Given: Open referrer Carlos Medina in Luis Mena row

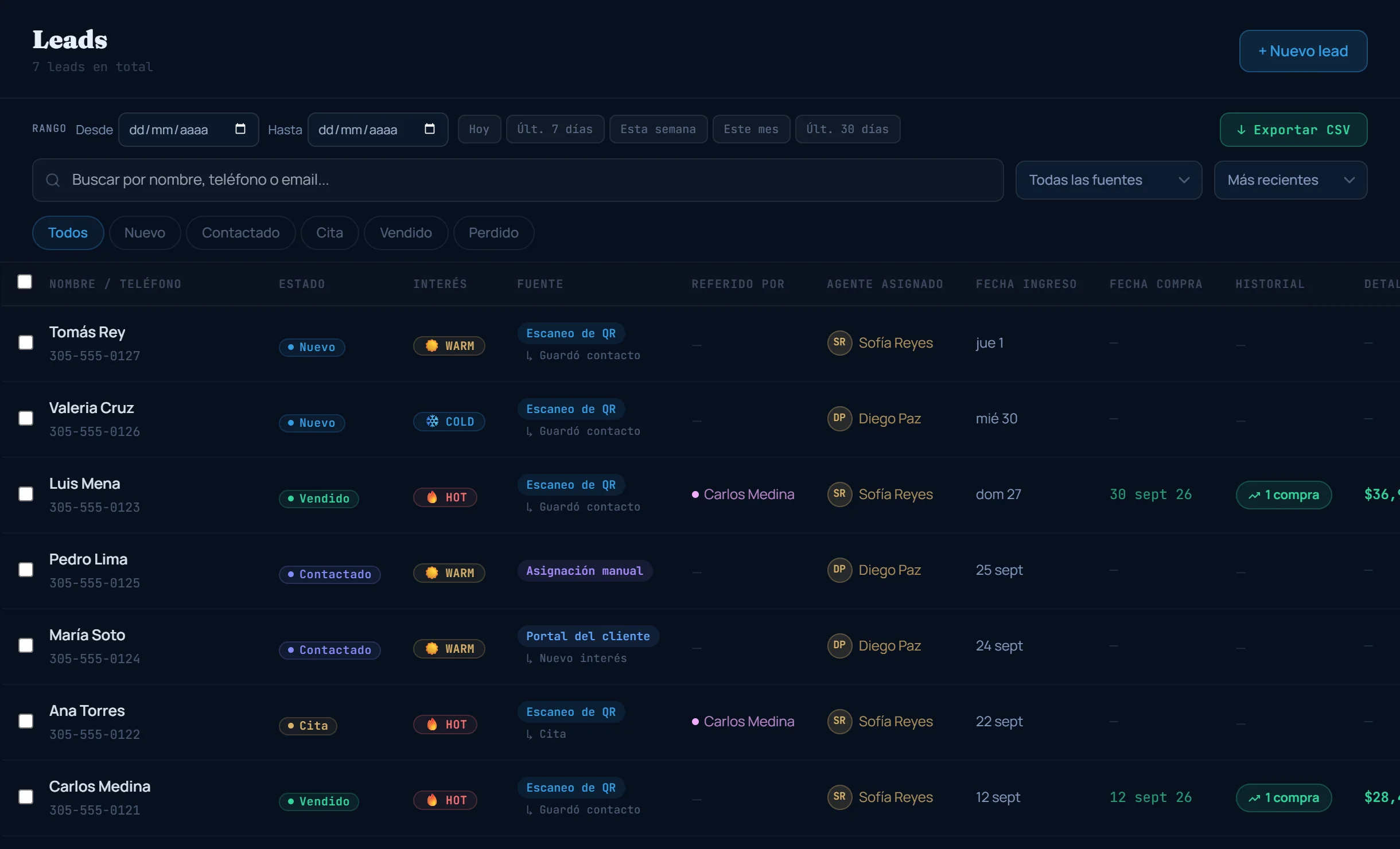Looking at the screenshot, I should [x=743, y=494].
